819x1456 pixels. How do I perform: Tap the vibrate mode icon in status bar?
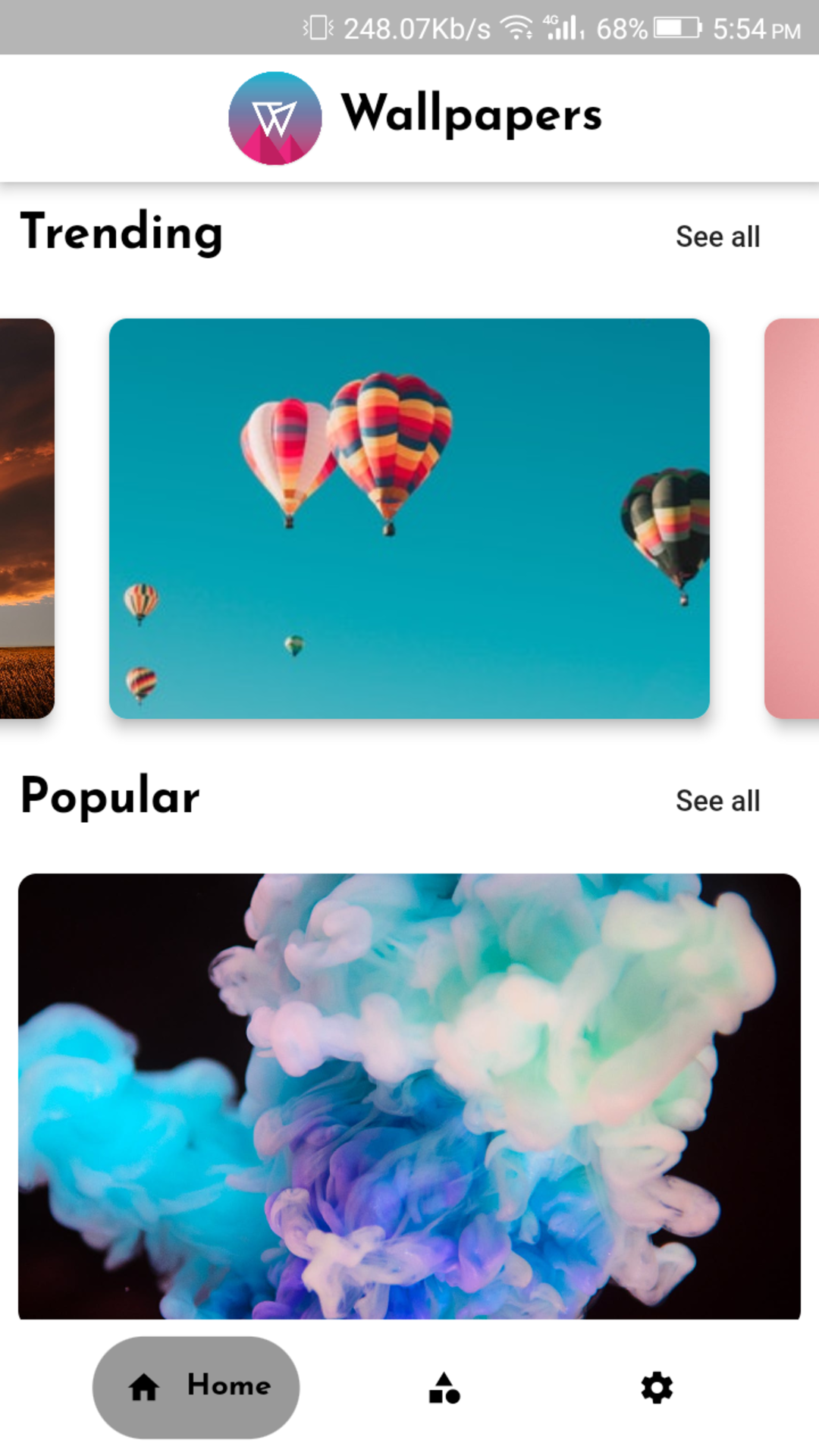[x=318, y=28]
